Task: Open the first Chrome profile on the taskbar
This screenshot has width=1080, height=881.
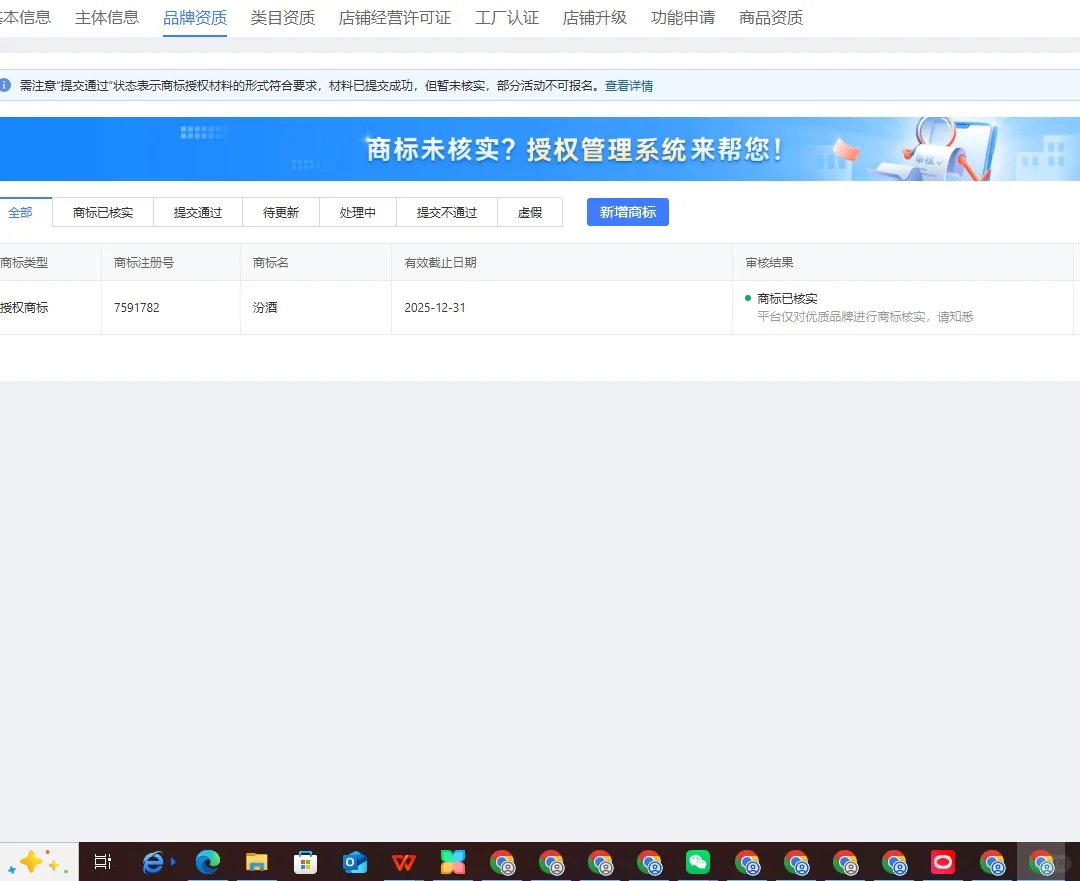Action: tap(502, 861)
